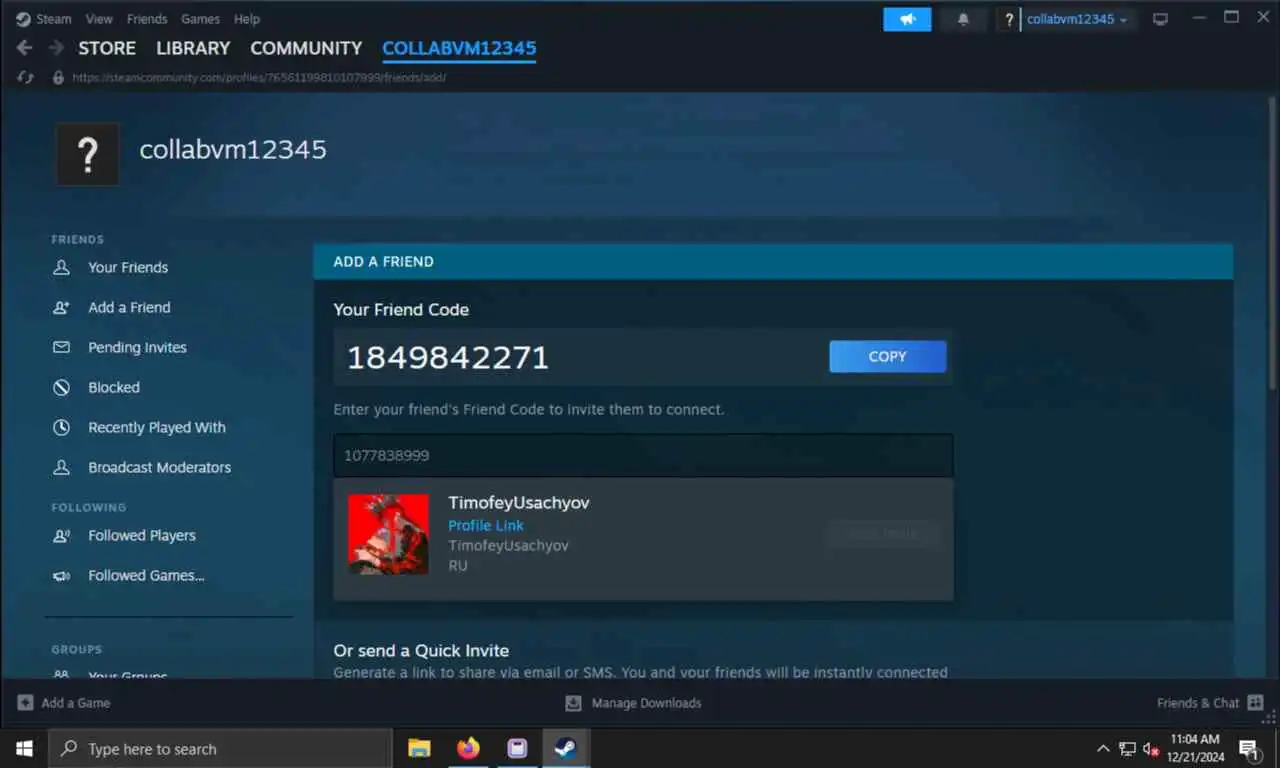Screen dimensions: 1280x768
Task: Open the Friends menu
Action: 147,19
